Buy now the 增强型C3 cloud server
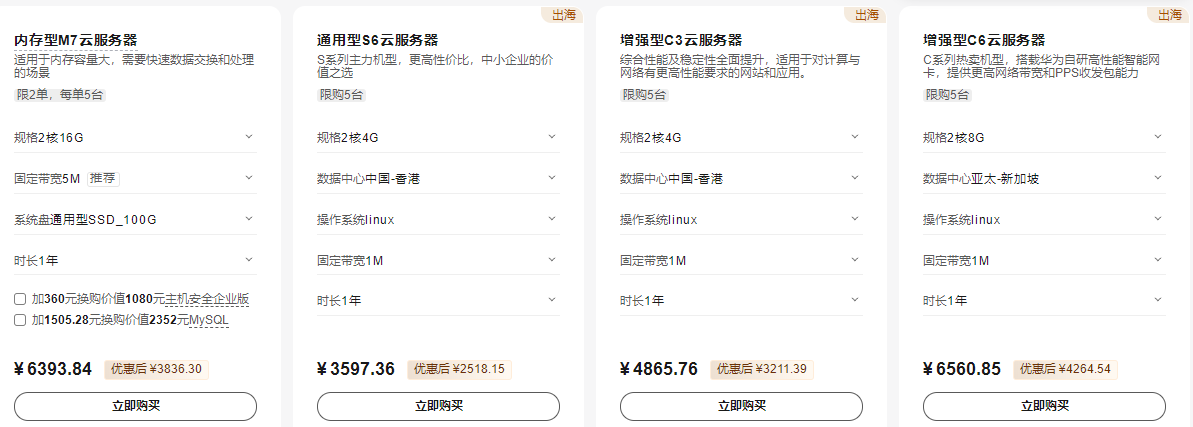The image size is (1193, 427). pos(741,406)
